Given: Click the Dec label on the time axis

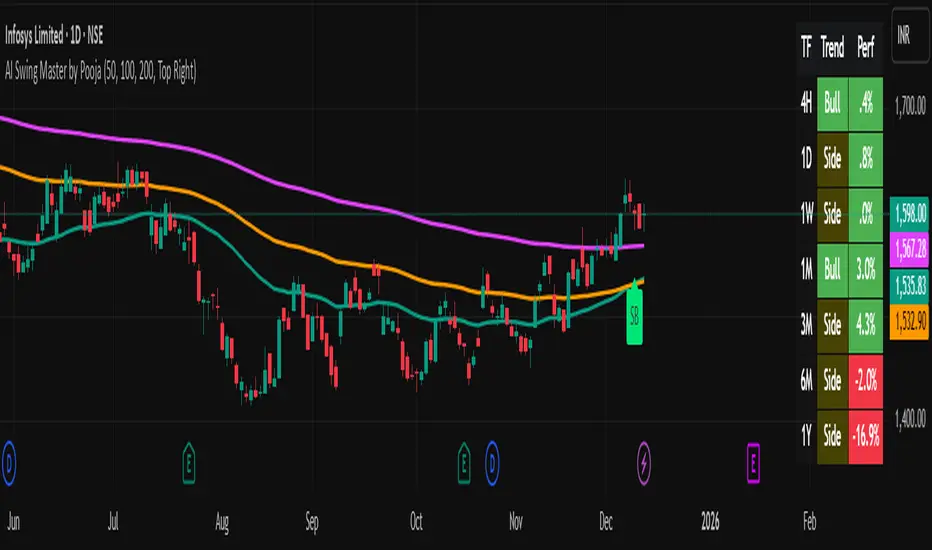Looking at the screenshot, I should point(606,522).
